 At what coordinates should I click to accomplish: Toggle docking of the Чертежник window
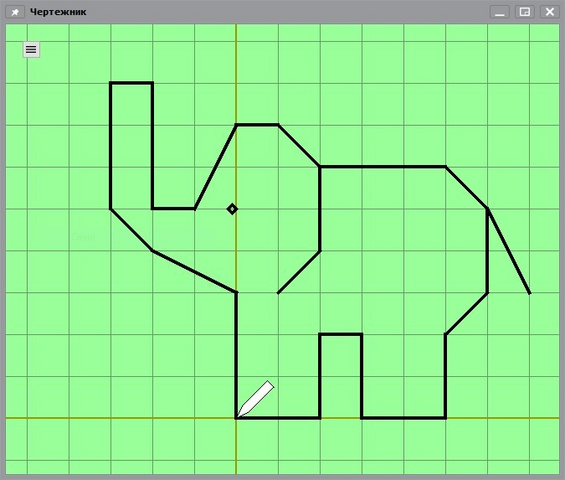[524, 12]
